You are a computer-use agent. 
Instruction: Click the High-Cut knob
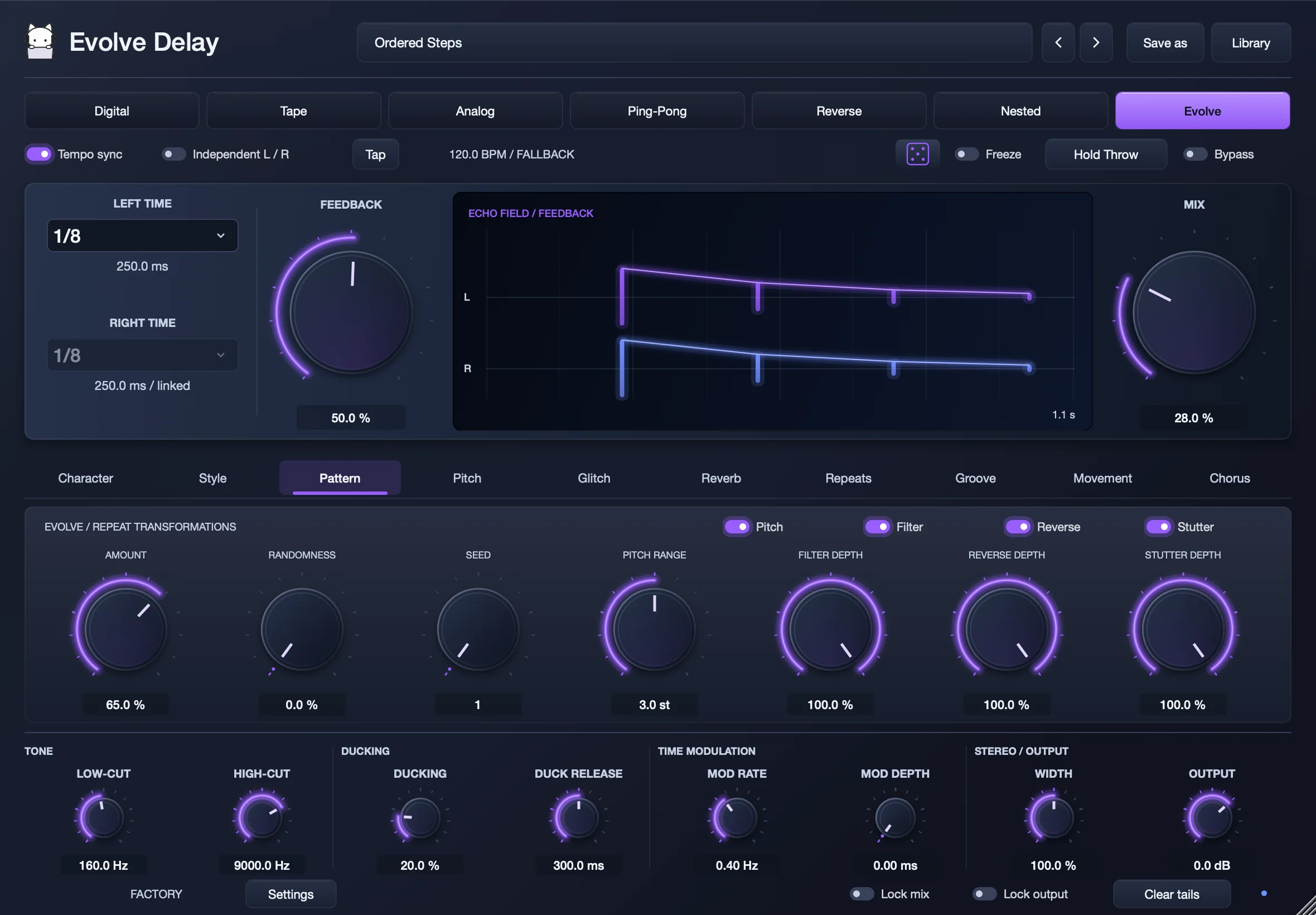pyautogui.click(x=262, y=818)
